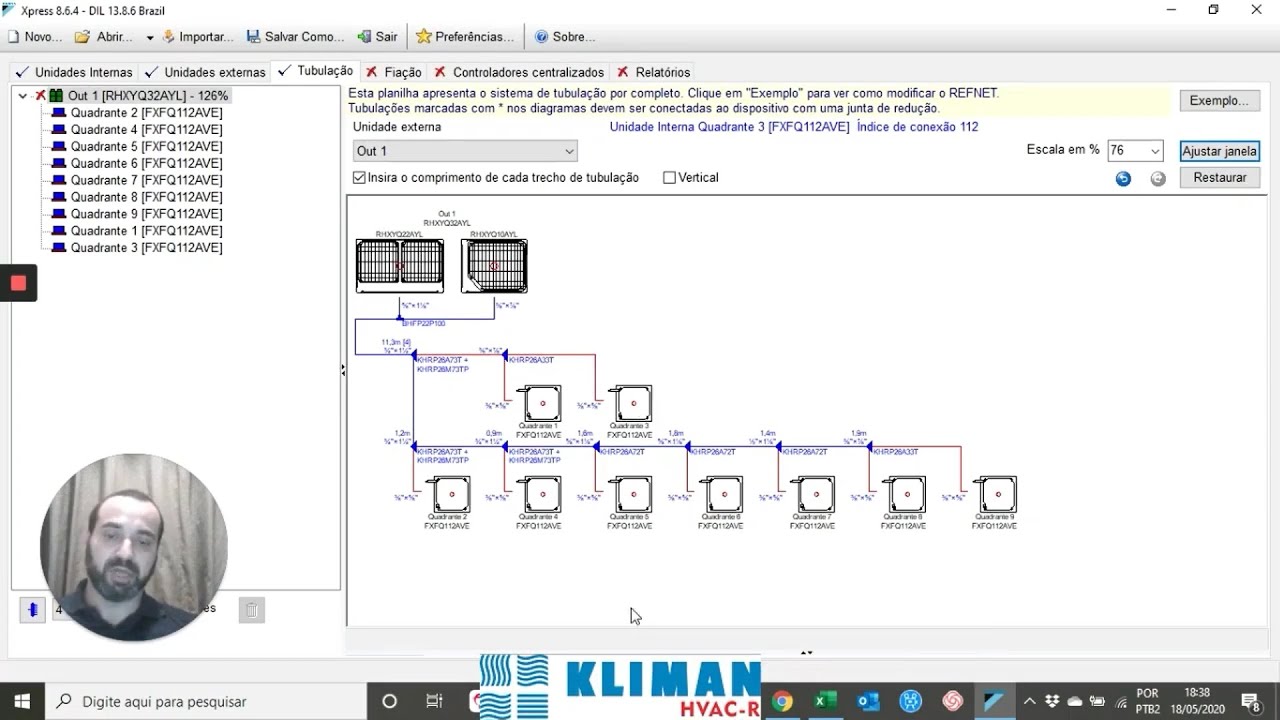Viewport: 1280px width, 720px height.
Task: Collapse the Out 1 tree node arrow
Action: tap(22, 96)
